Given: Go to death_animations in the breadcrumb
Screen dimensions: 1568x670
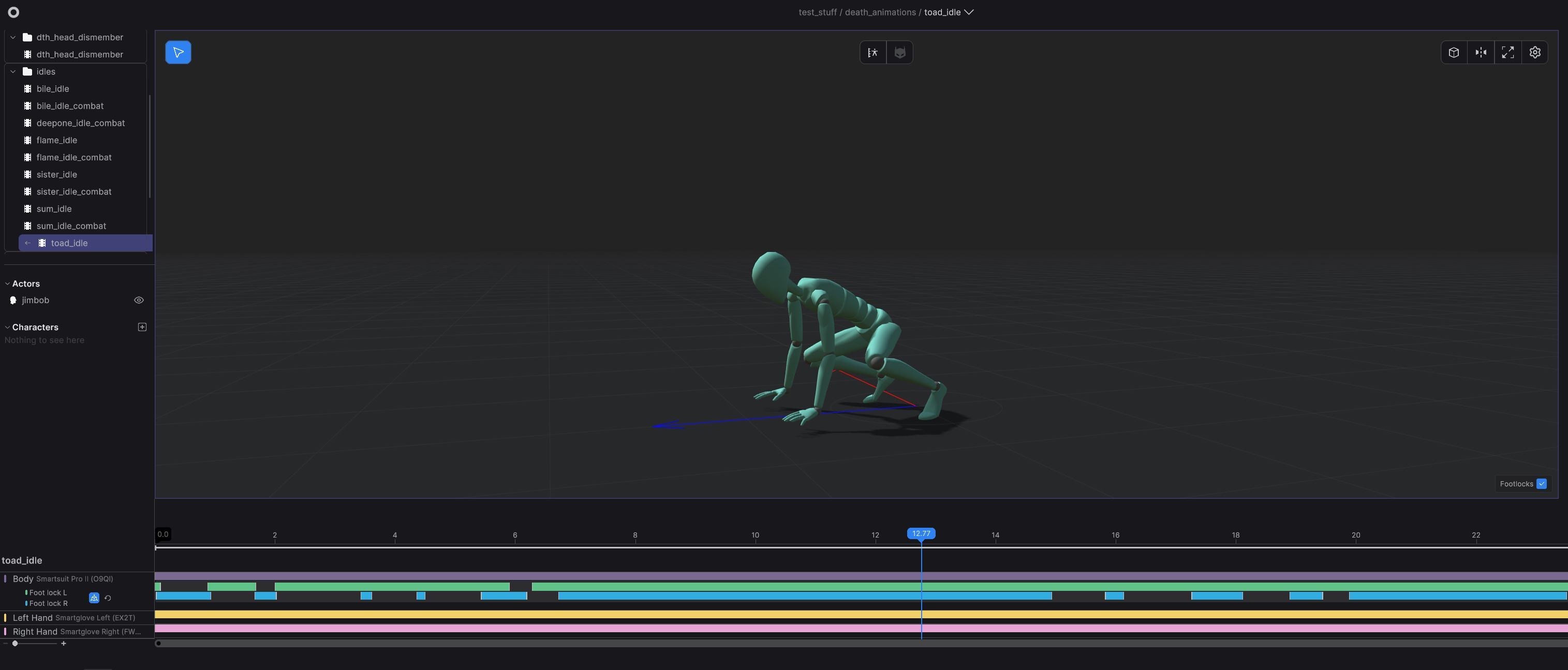Looking at the screenshot, I should coord(880,12).
